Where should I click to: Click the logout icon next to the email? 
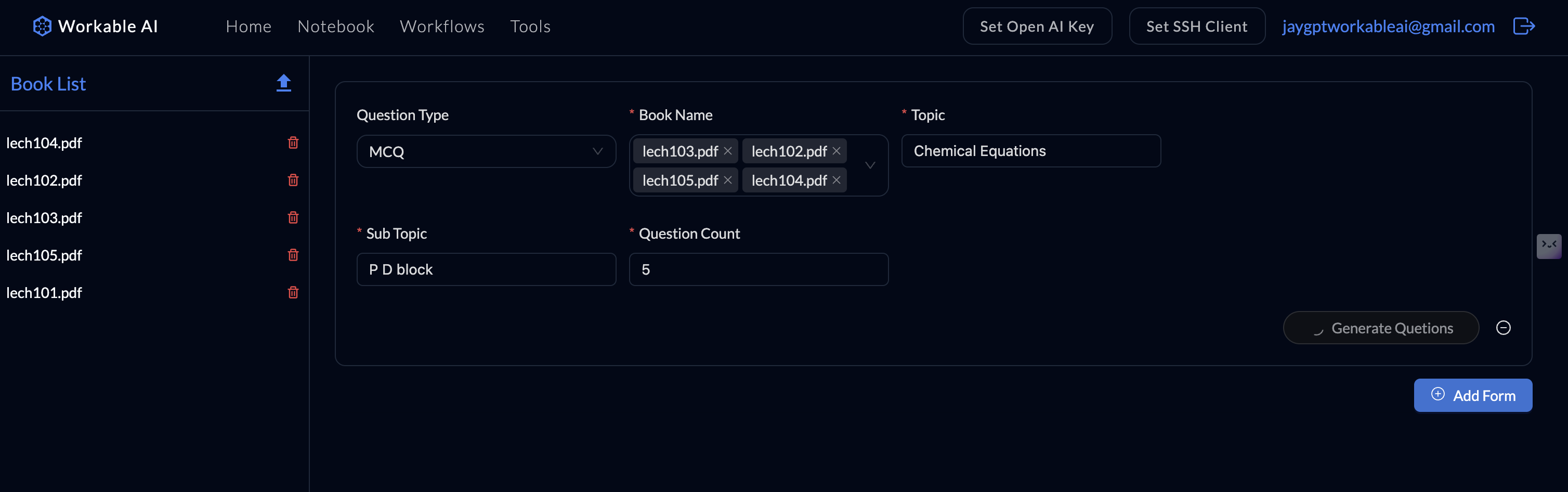1524,26
